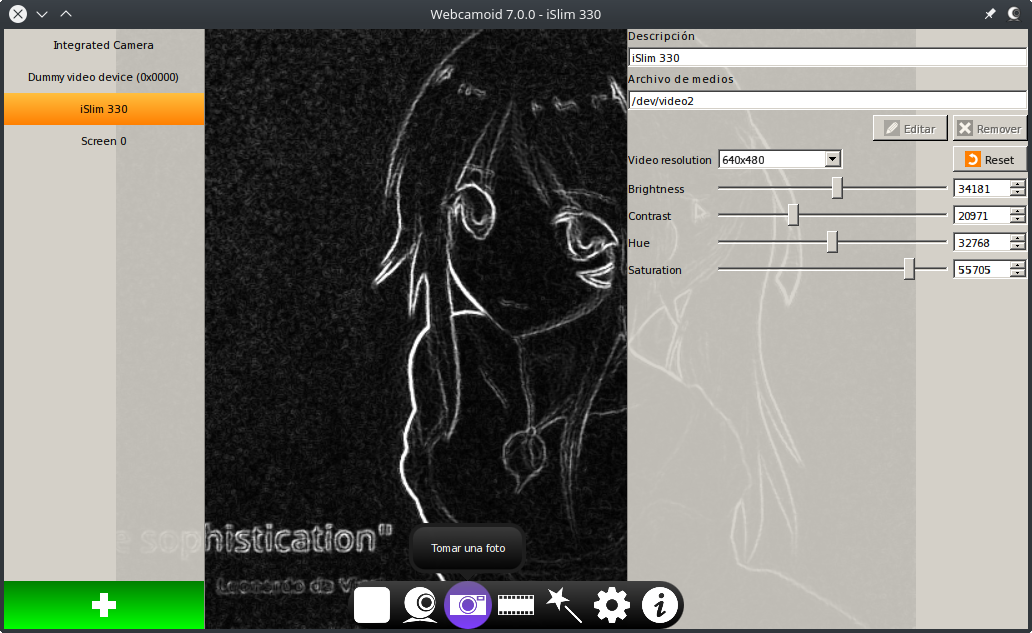Toggle the moon icon in the titlebar

click(x=1013, y=14)
